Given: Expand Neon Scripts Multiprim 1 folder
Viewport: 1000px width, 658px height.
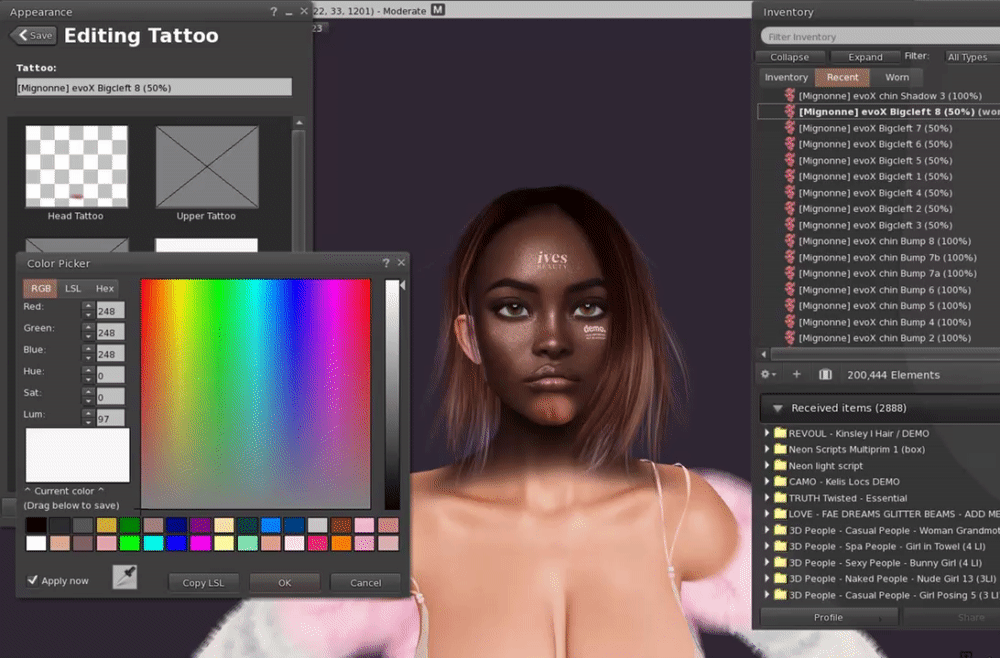Looking at the screenshot, I should 767,449.
